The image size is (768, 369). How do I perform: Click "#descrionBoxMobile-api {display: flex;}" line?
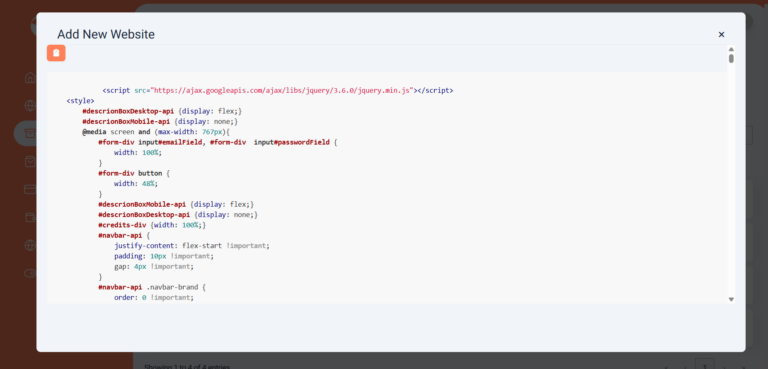pos(176,204)
